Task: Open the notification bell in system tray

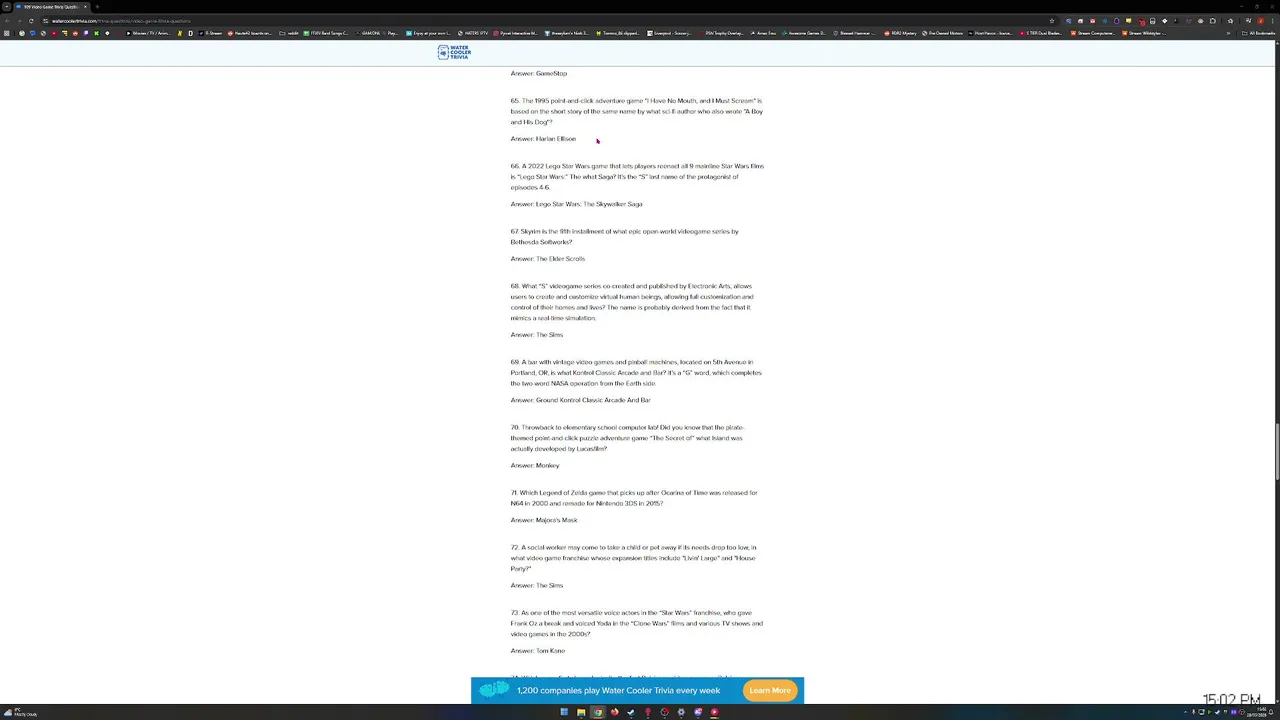Action: 1271,712
